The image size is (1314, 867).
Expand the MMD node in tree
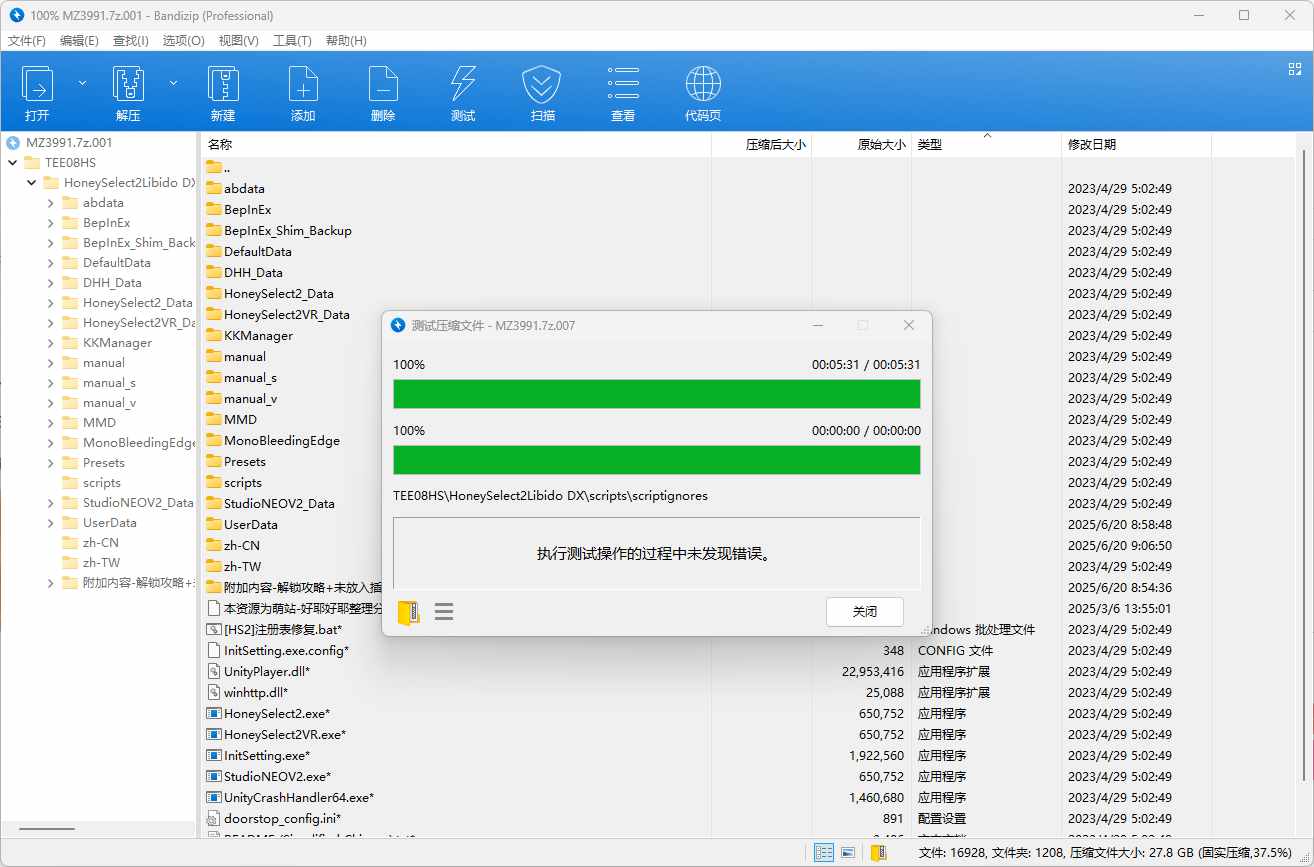(50, 422)
